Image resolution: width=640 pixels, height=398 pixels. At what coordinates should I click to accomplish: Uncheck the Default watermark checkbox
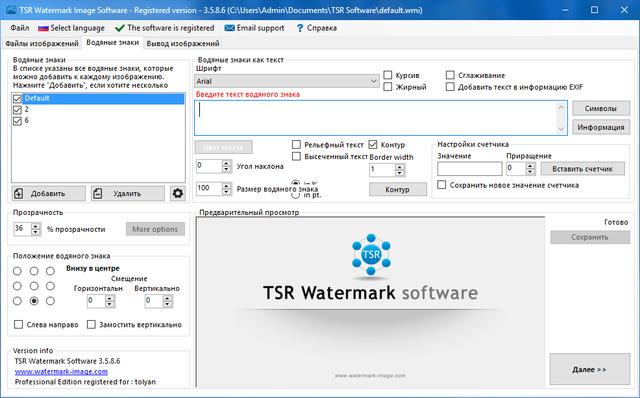17,99
